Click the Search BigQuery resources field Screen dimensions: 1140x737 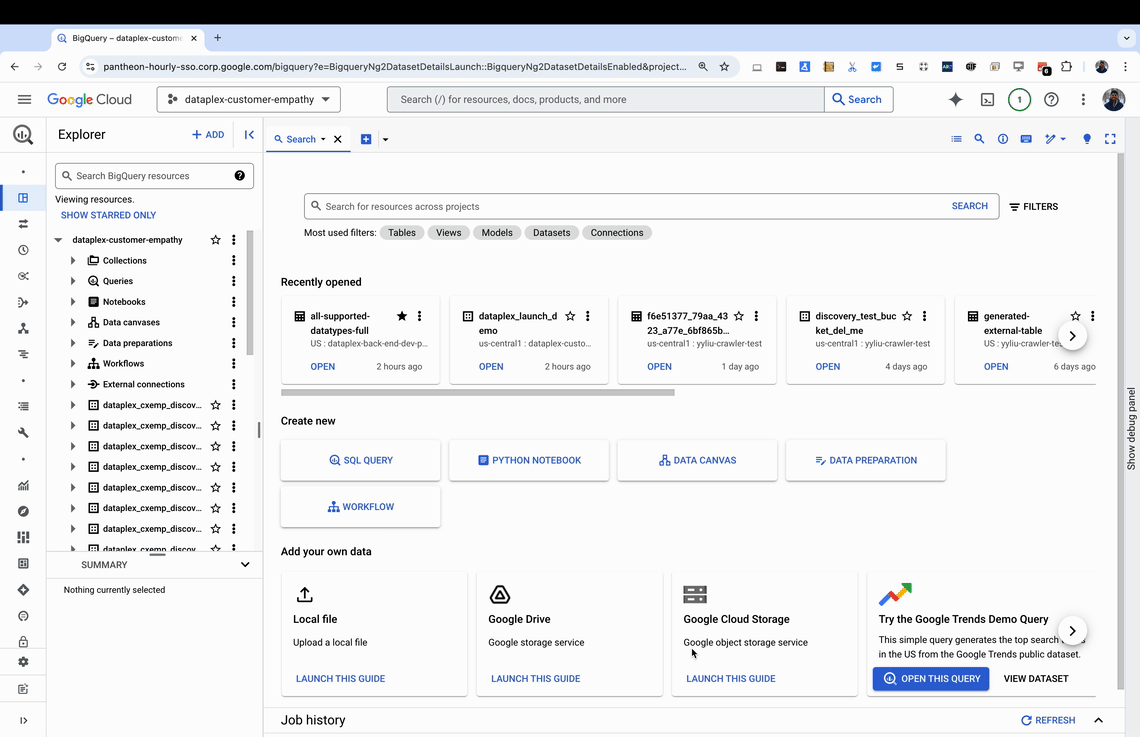click(x=147, y=176)
